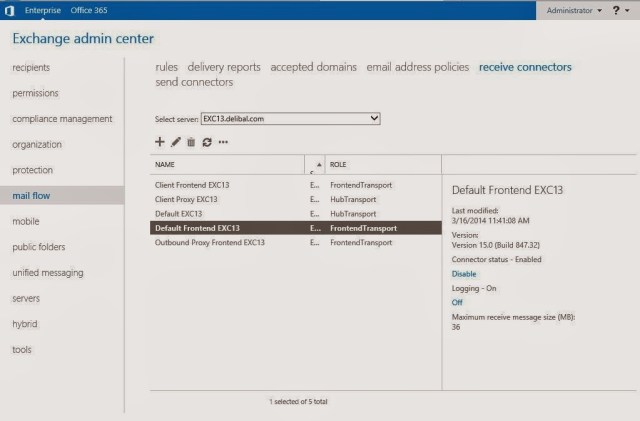The width and height of the screenshot is (640, 421).
Task: Select the Client Proxy EXC13 row
Action: click(x=186, y=199)
